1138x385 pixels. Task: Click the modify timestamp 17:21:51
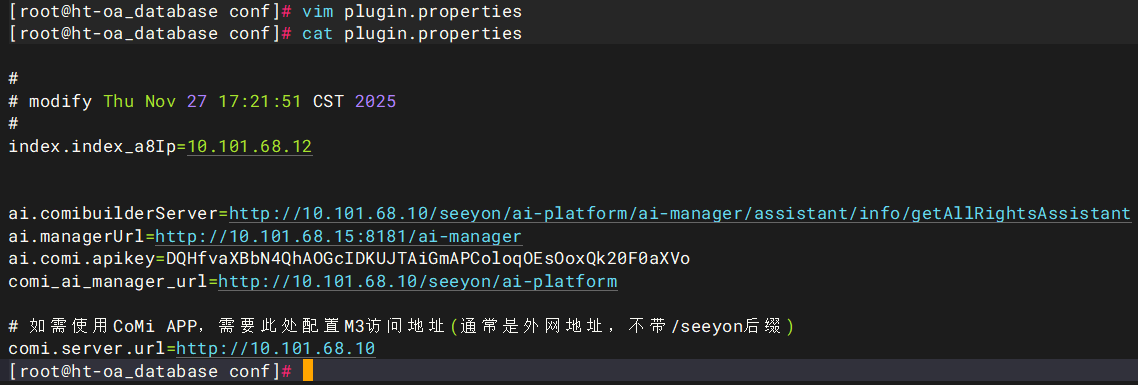259,102
